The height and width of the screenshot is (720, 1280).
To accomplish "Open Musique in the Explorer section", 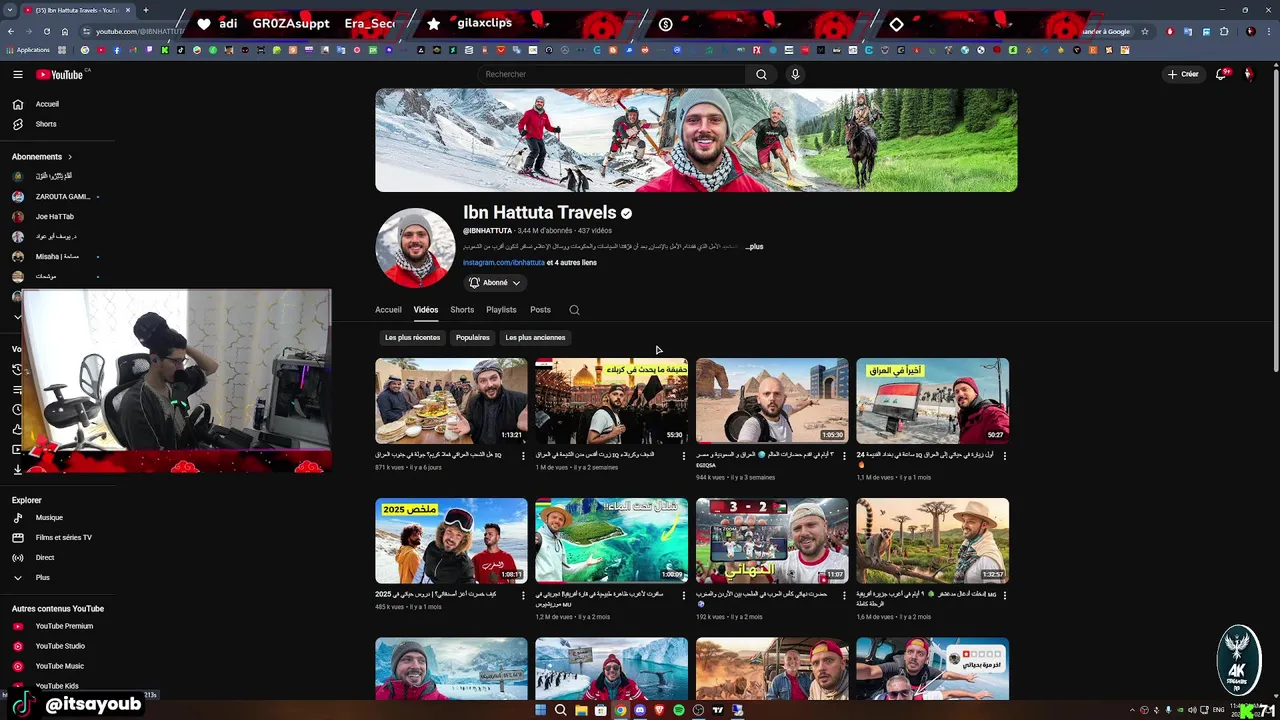I will [x=49, y=518].
